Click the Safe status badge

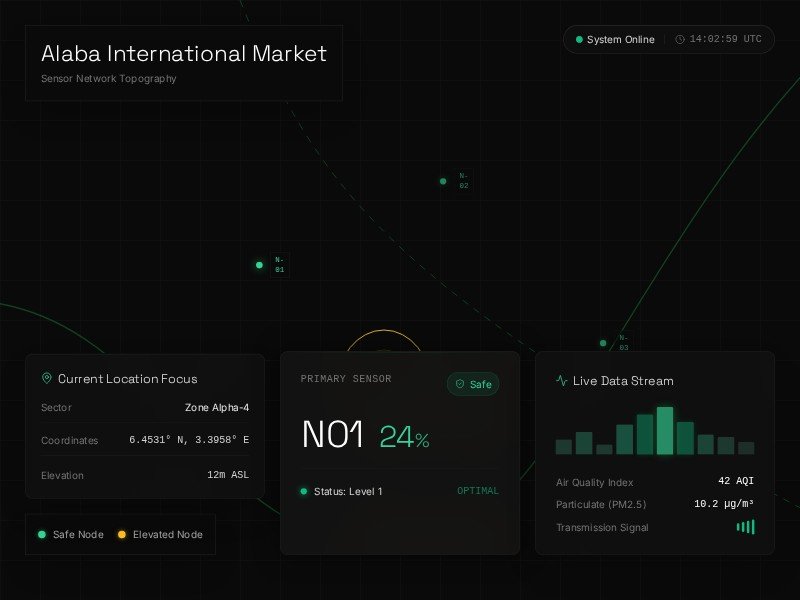pos(473,384)
